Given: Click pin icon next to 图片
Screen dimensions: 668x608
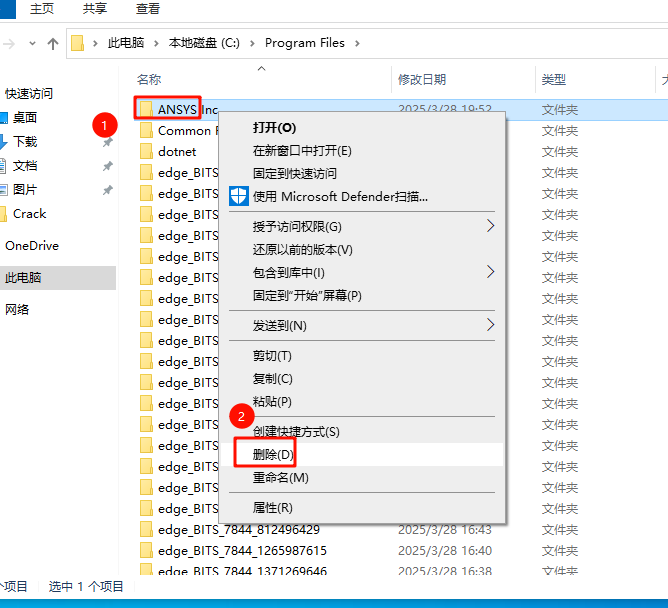Looking at the screenshot, I should tap(108, 190).
